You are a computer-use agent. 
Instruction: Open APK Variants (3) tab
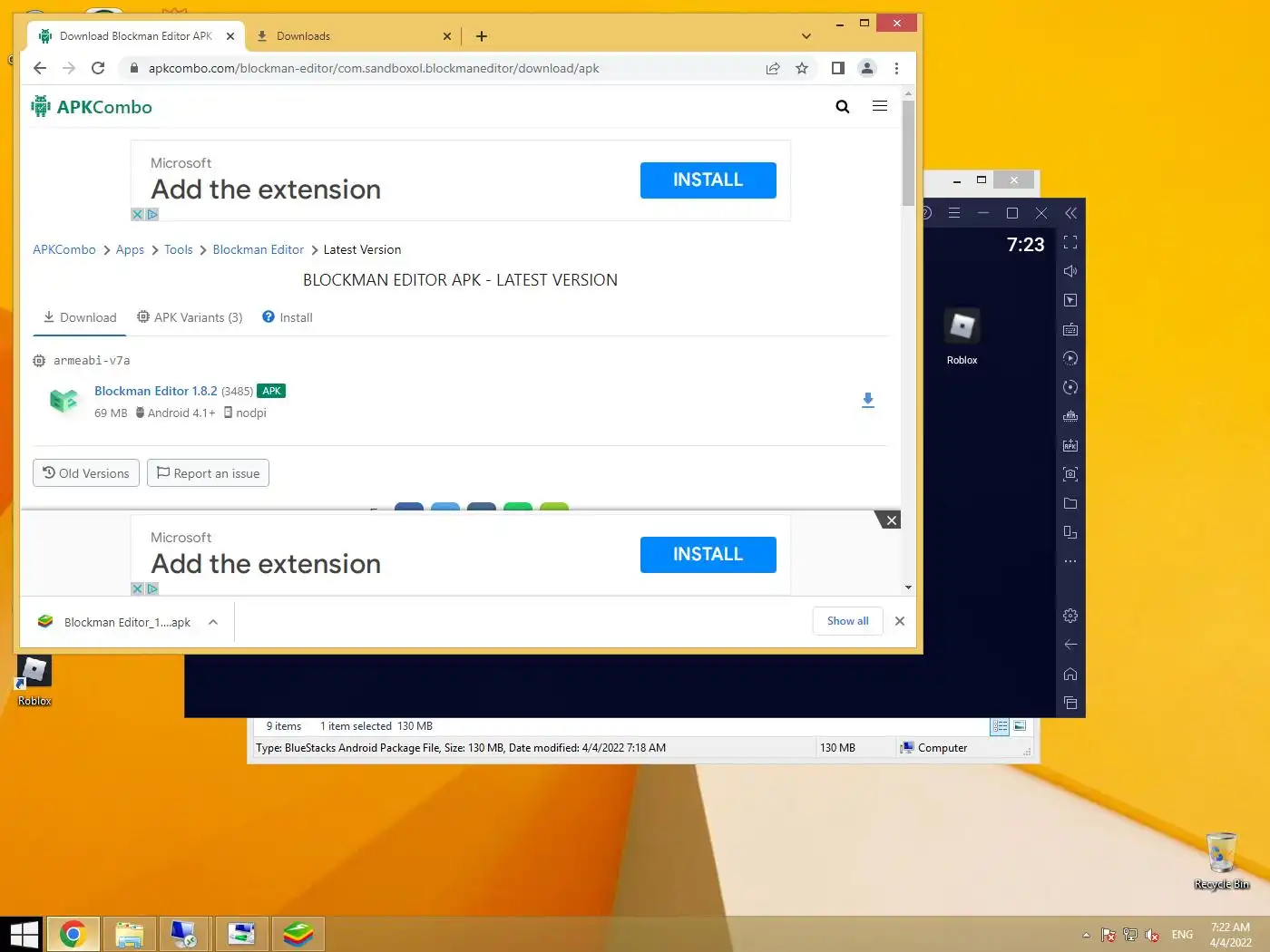[190, 317]
